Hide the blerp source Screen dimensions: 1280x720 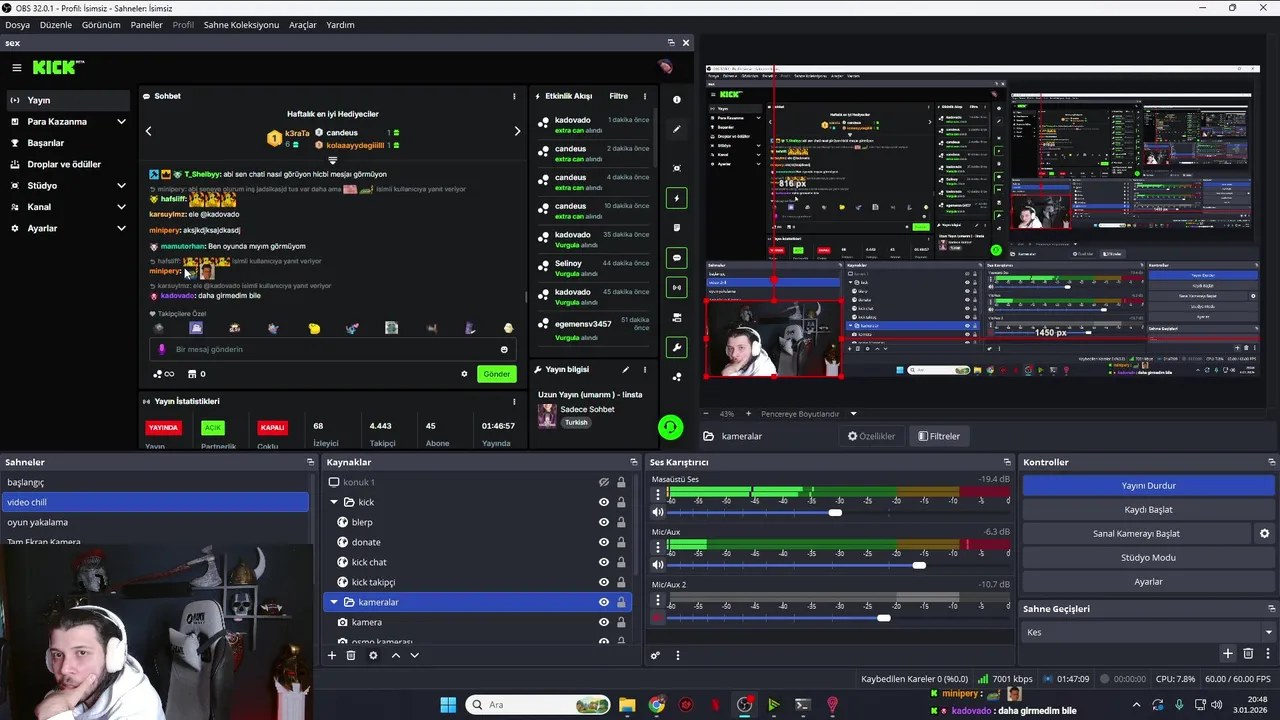click(604, 522)
